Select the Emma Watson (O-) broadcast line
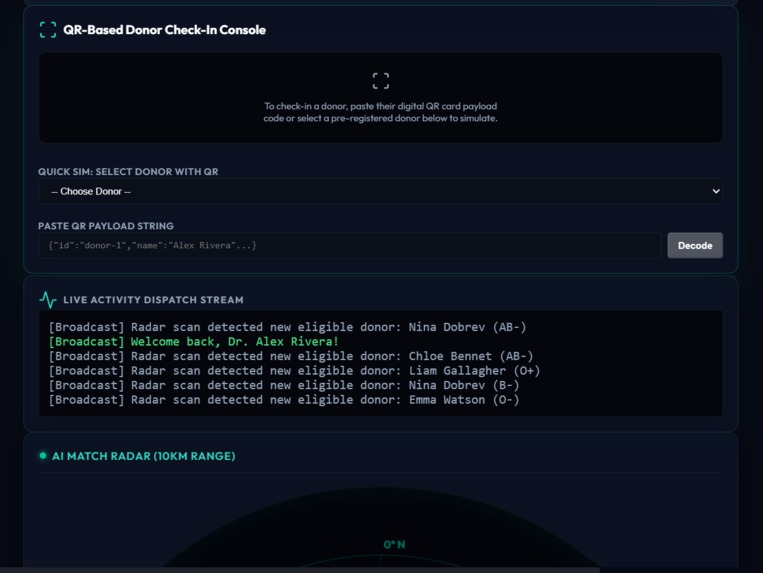This screenshot has width=763, height=573. [284, 400]
